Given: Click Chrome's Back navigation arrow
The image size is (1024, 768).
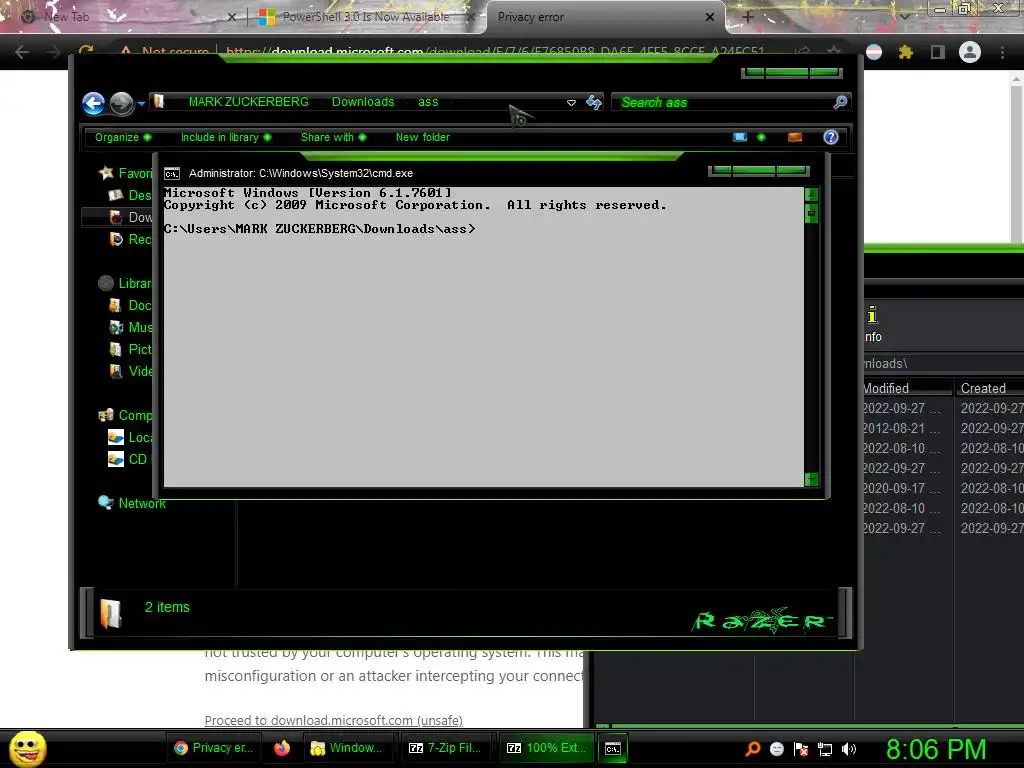Looking at the screenshot, I should point(22,52).
